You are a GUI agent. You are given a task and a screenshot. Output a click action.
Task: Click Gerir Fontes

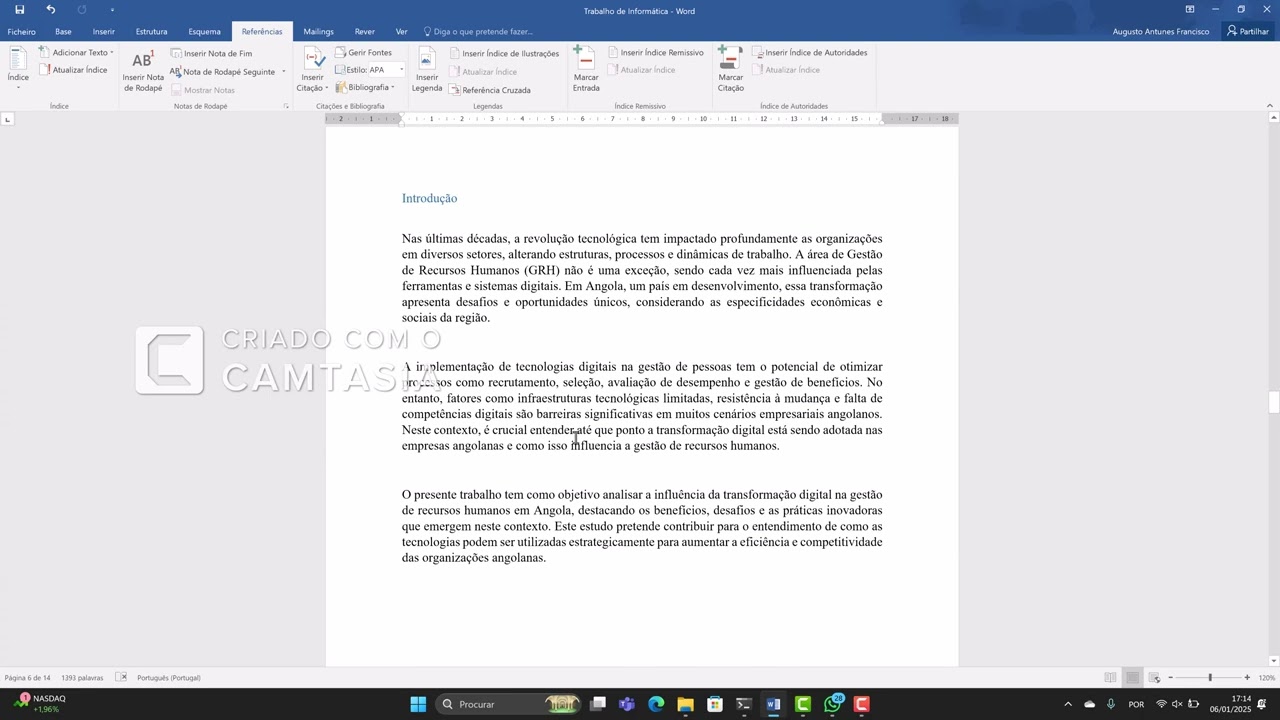[363, 52]
